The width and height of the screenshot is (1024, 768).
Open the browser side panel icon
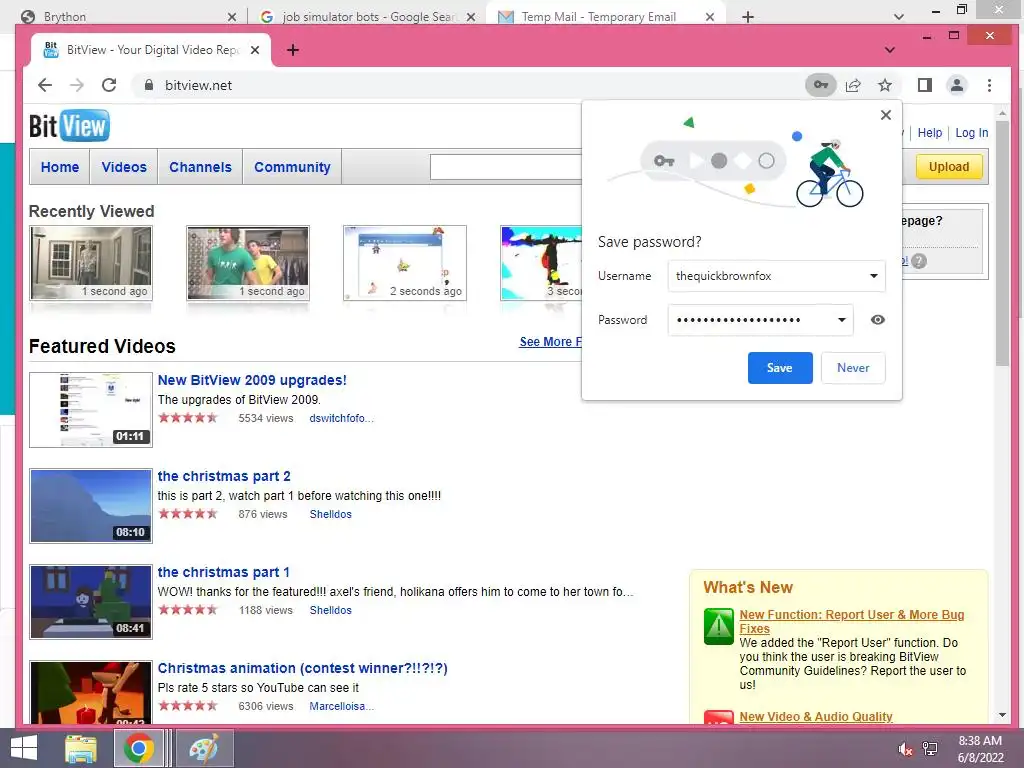click(924, 85)
